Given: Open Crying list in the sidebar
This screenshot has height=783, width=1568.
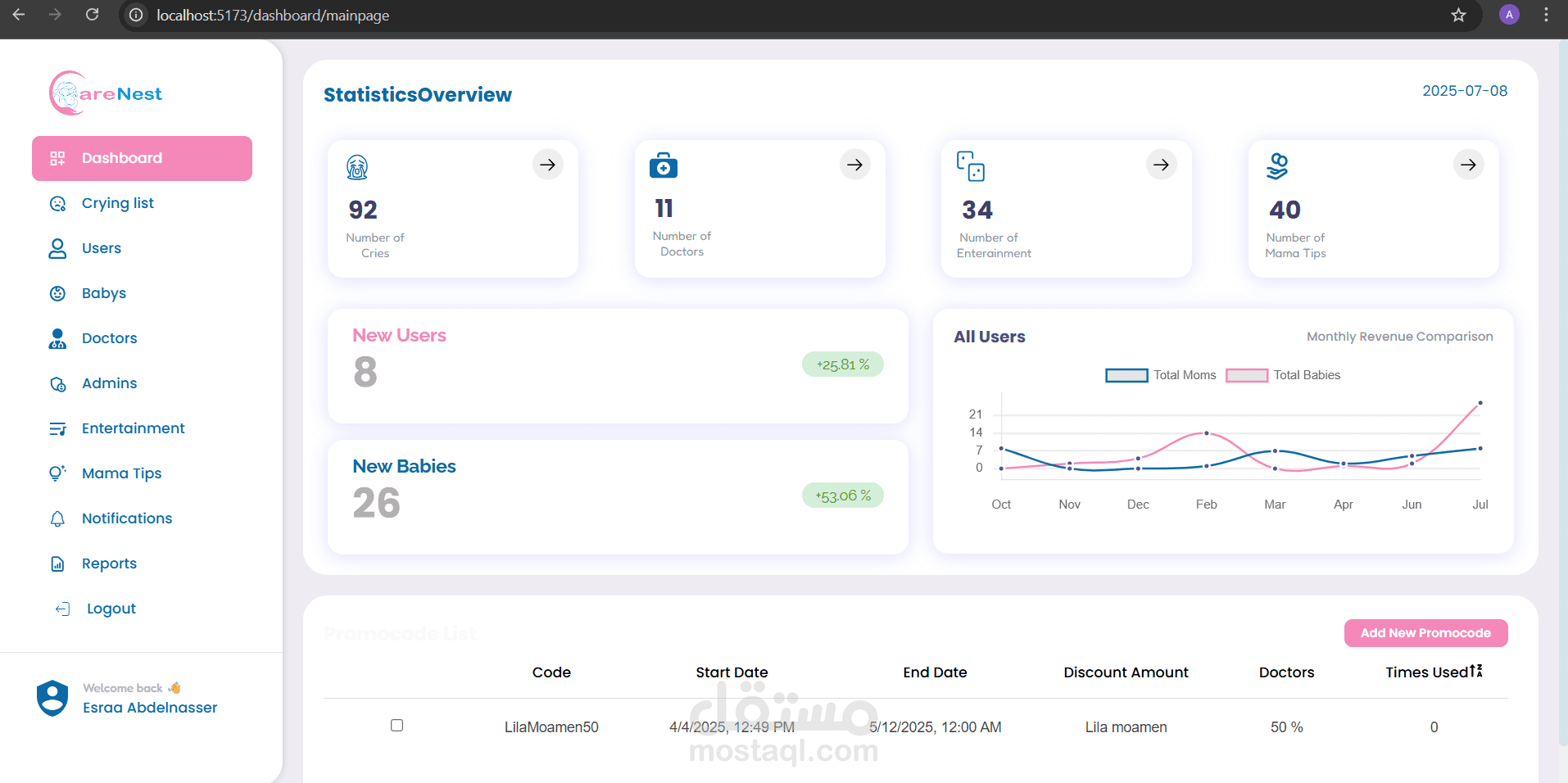Looking at the screenshot, I should (x=117, y=203).
